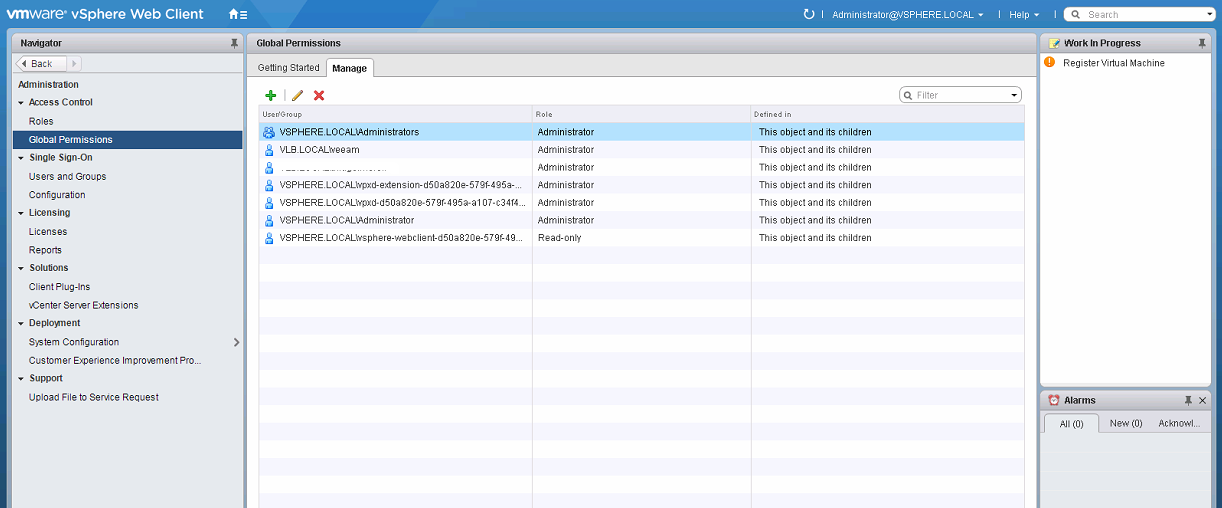Switch to the Getting Started tab
The image size is (1222, 508).
pos(289,68)
